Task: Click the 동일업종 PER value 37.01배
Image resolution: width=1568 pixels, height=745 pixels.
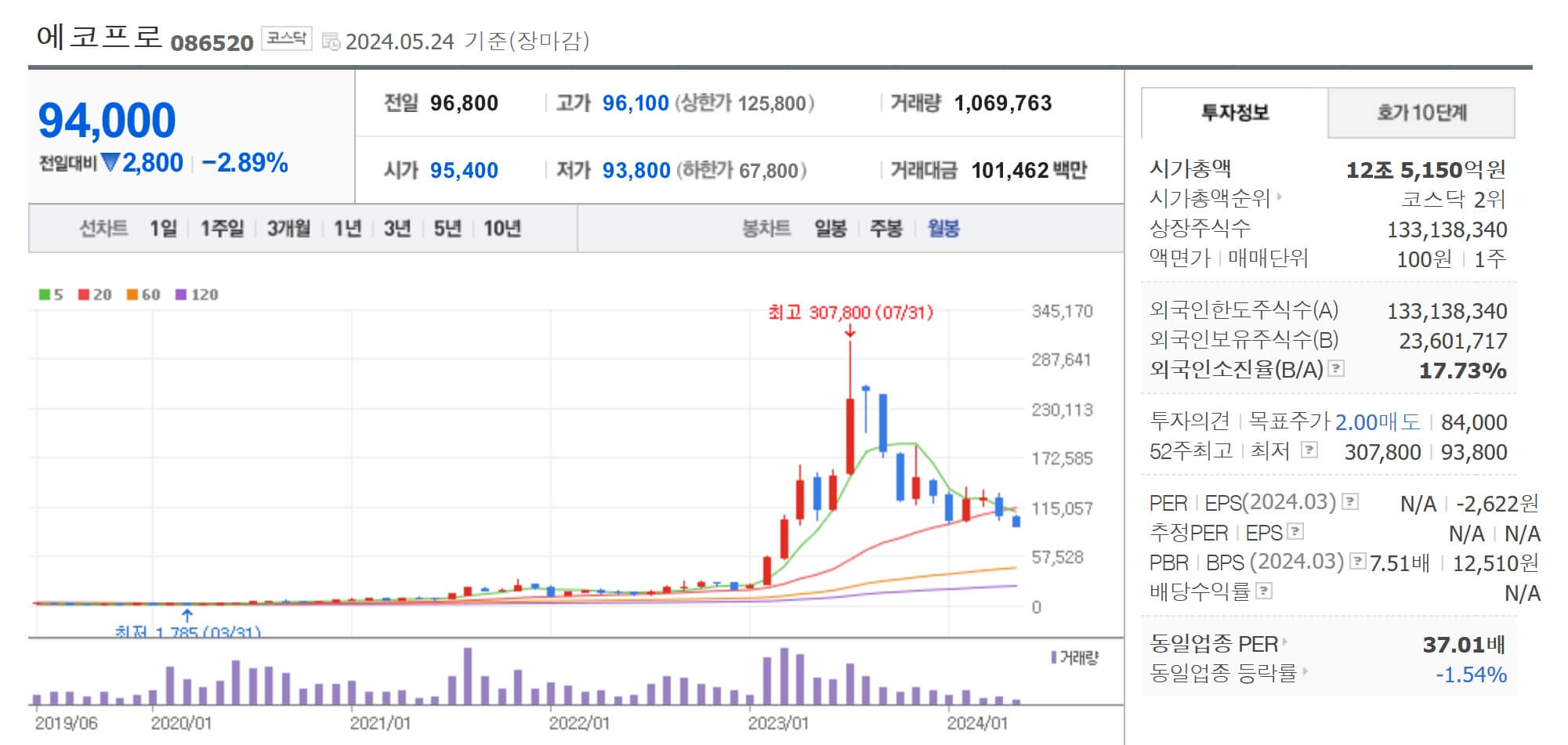Action: [x=1465, y=645]
